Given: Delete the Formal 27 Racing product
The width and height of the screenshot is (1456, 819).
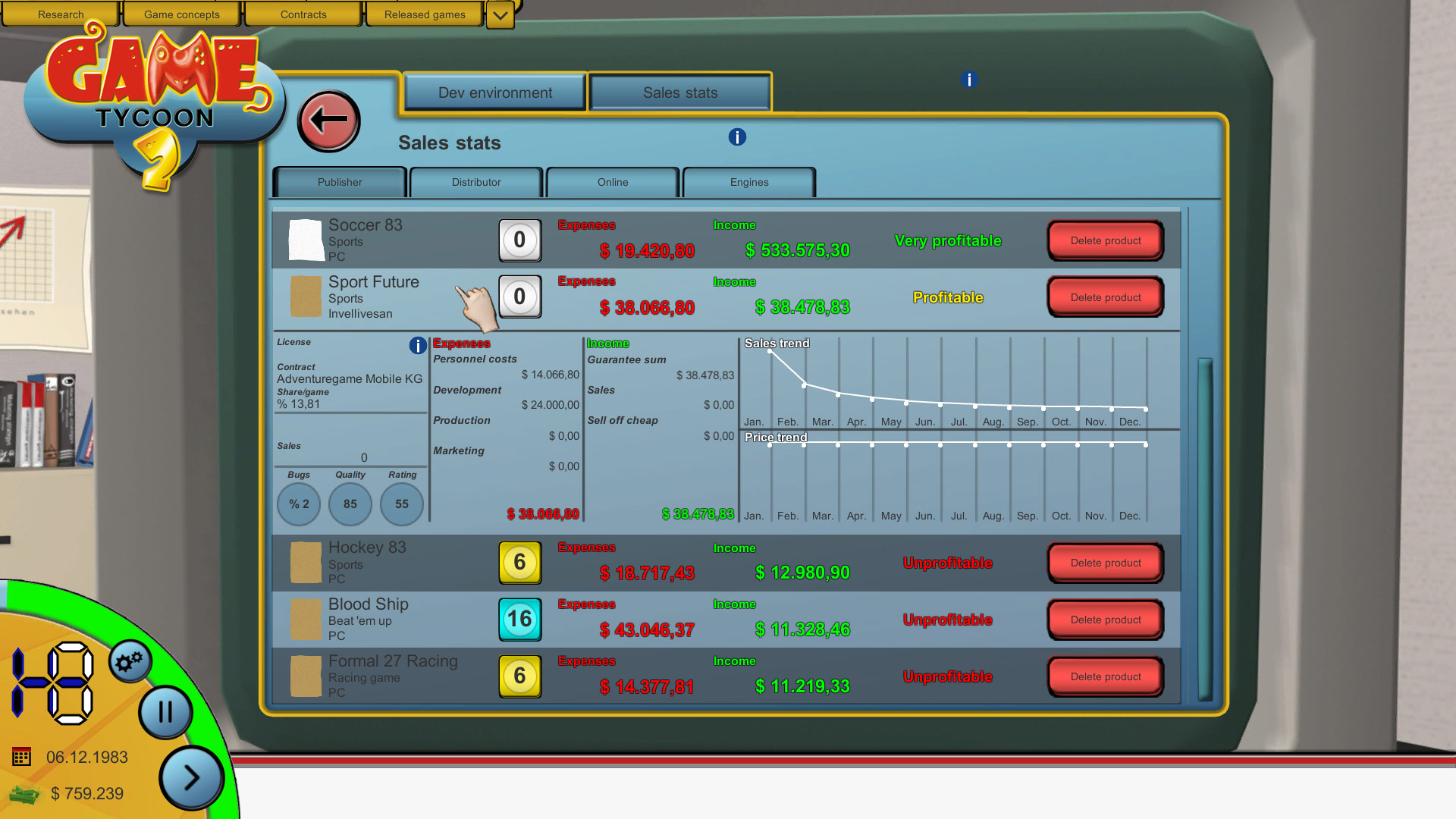Looking at the screenshot, I should 1105,676.
